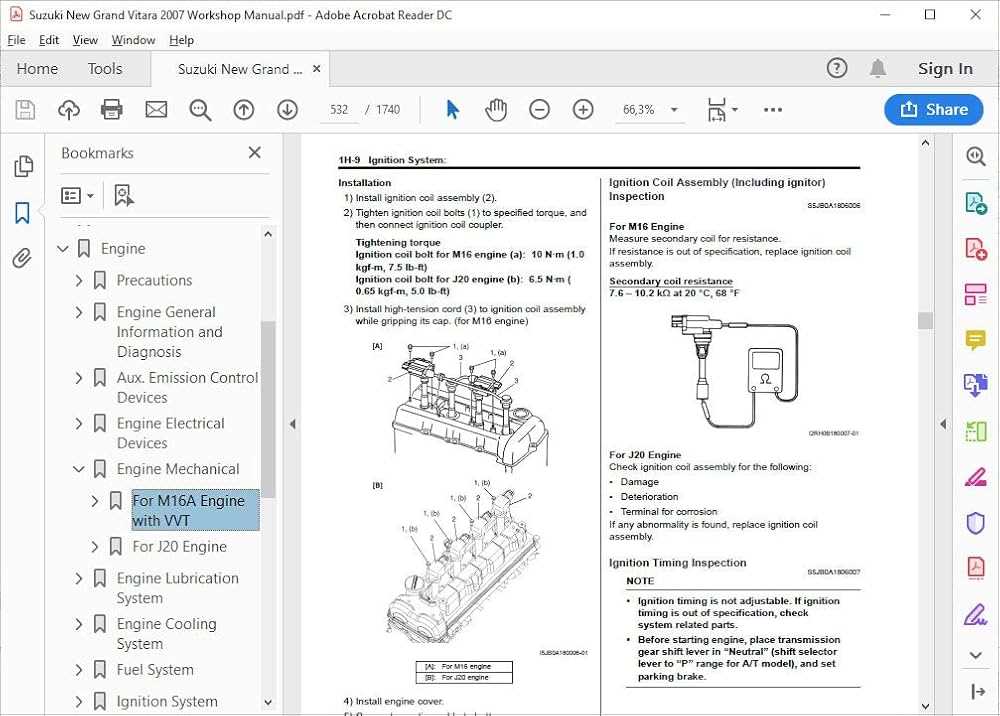Zoom out with minus icon

point(540,110)
